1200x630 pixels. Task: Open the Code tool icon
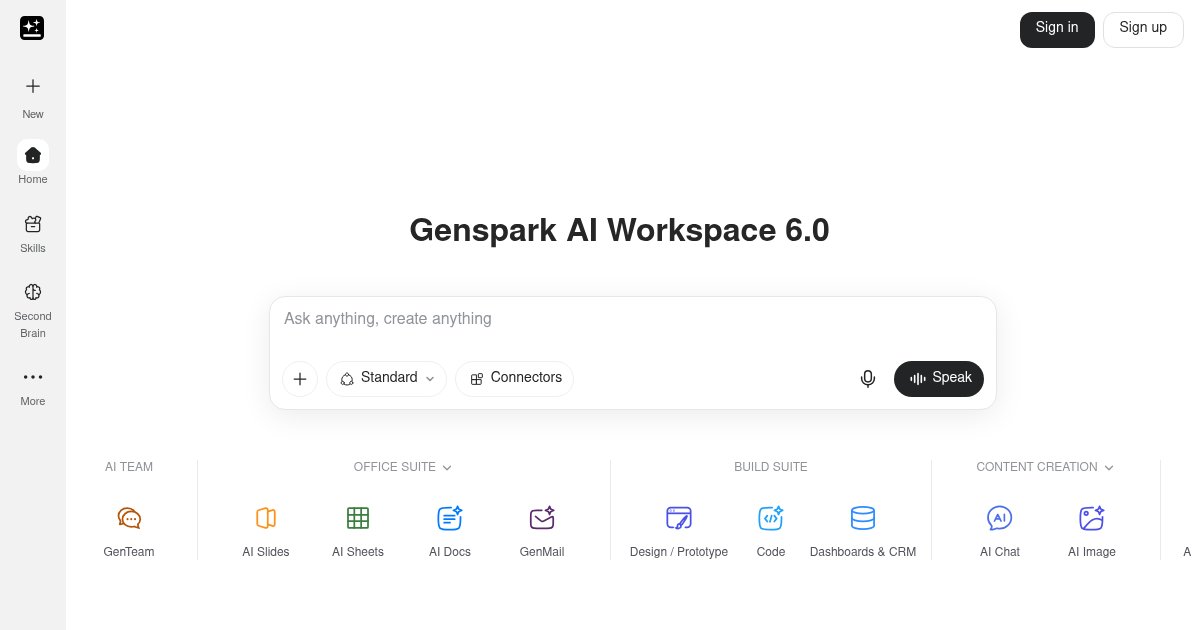click(771, 518)
